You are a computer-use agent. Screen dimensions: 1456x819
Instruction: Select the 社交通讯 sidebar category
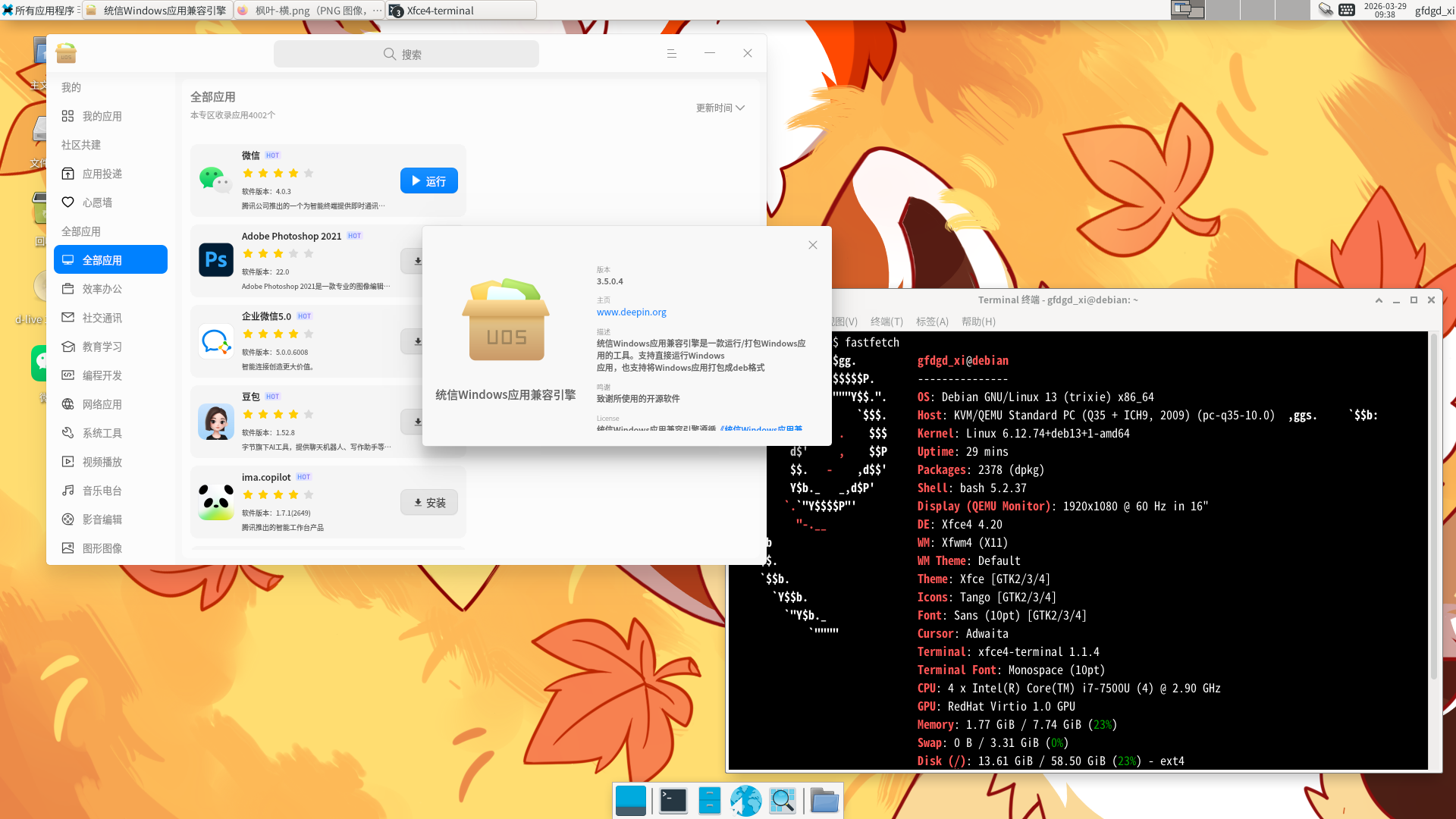click(x=101, y=318)
